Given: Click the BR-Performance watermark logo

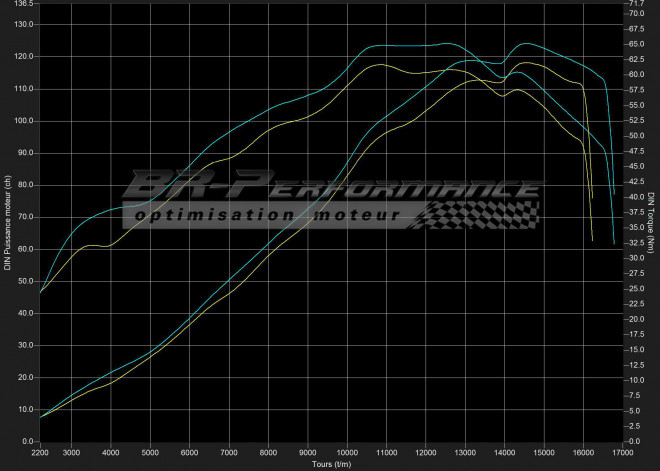Looking at the screenshot, I should coord(330,187).
